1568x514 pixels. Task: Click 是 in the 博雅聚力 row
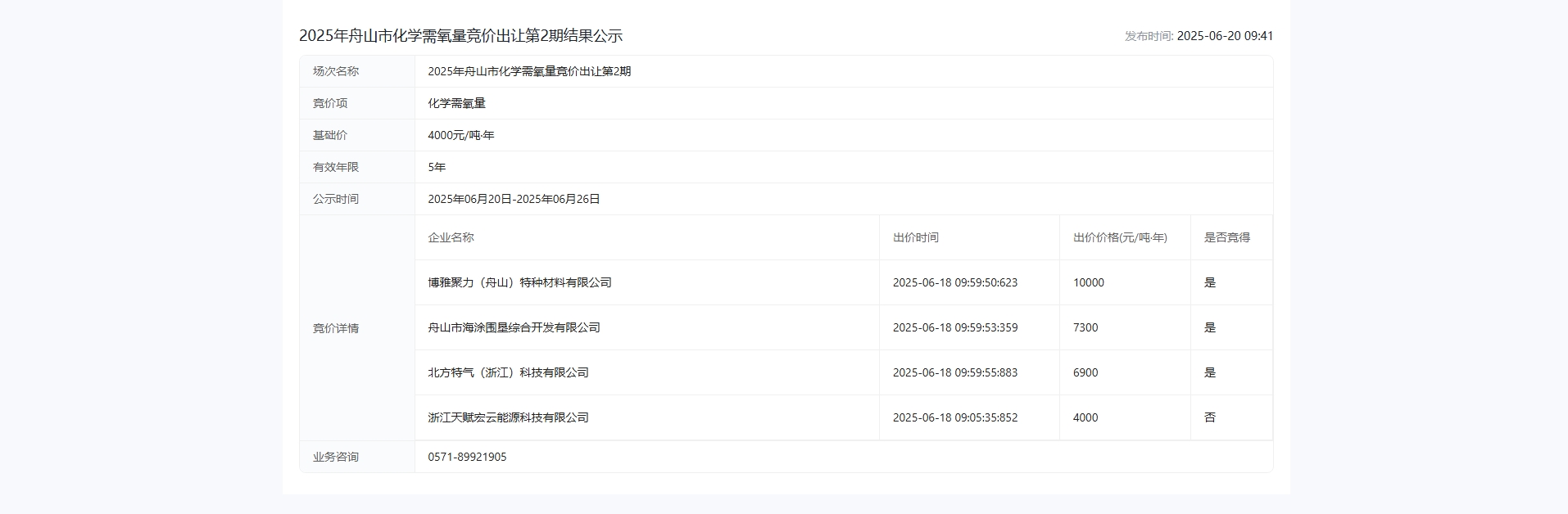coord(1210,282)
